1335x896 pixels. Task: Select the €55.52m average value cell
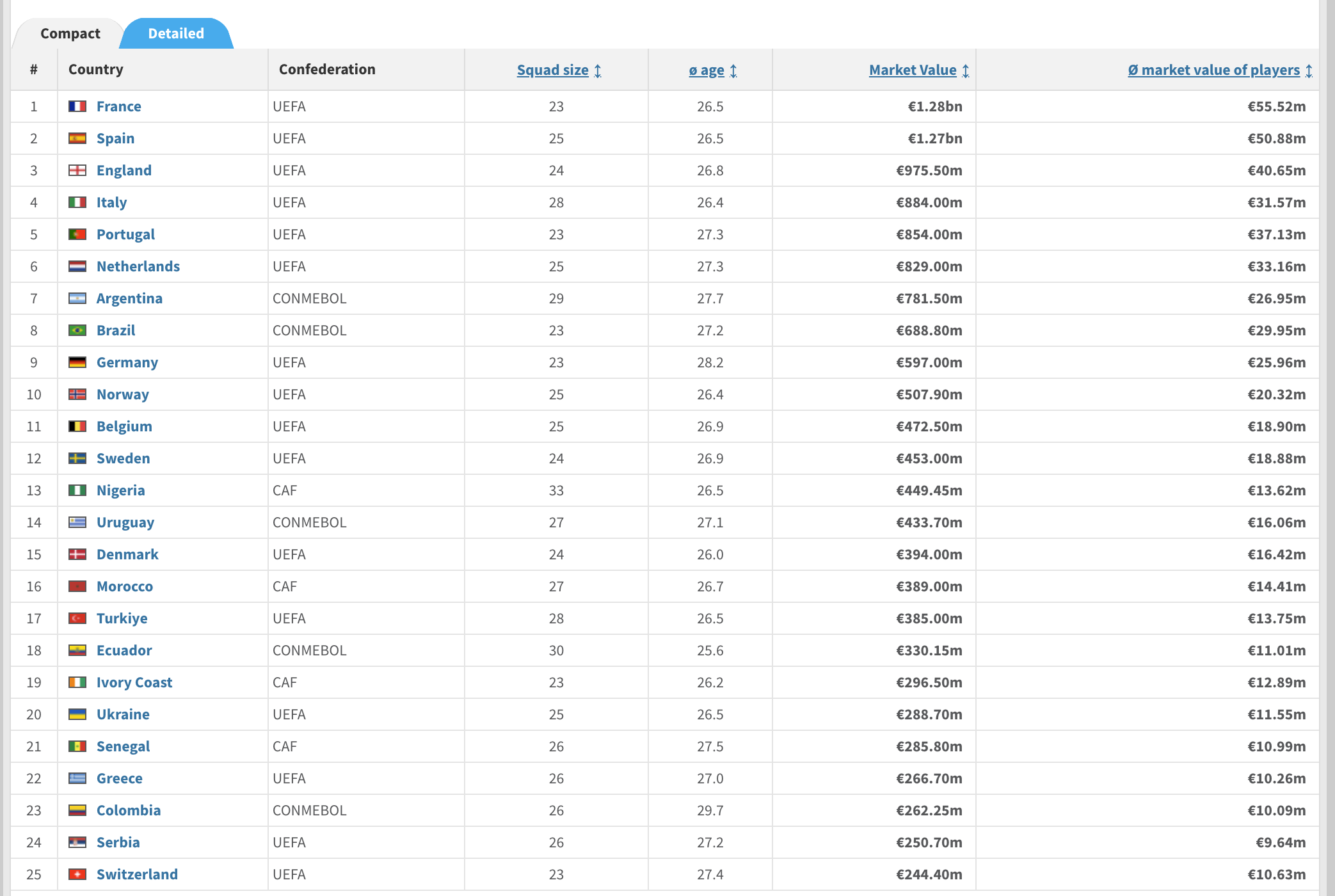[1277, 106]
